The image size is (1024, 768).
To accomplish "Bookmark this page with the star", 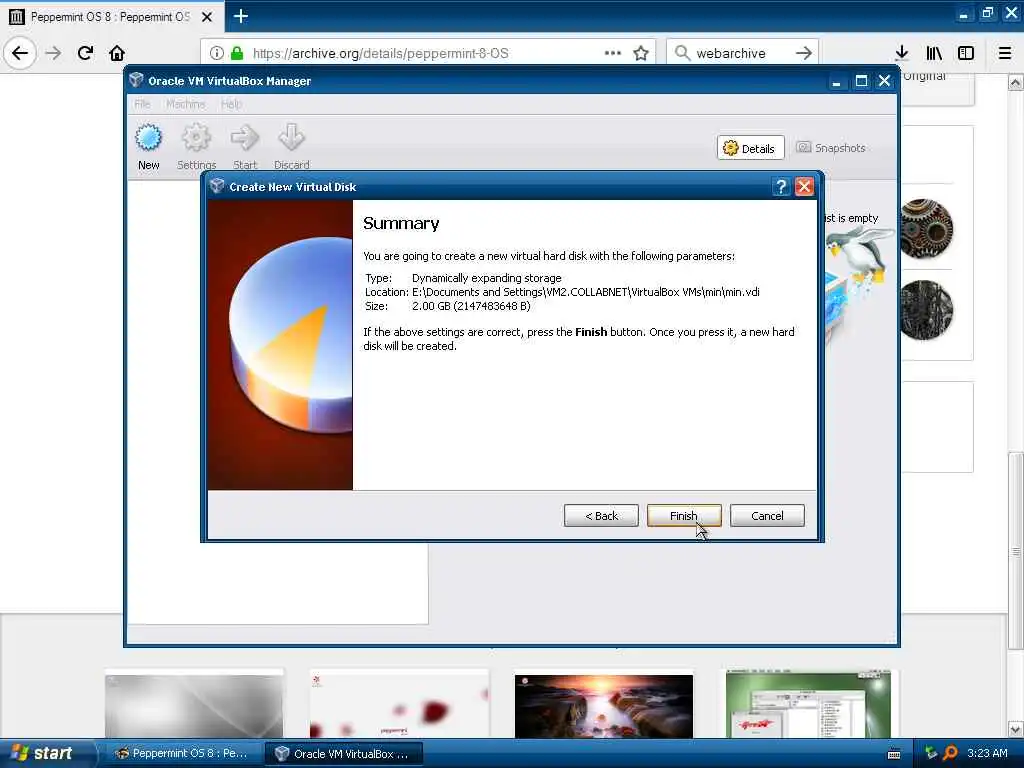I will tap(641, 53).
